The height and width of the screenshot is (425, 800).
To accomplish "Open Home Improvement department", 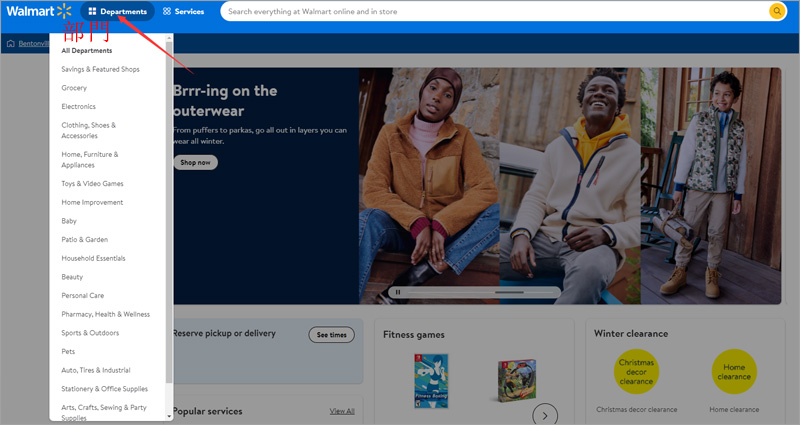I will pos(92,203).
